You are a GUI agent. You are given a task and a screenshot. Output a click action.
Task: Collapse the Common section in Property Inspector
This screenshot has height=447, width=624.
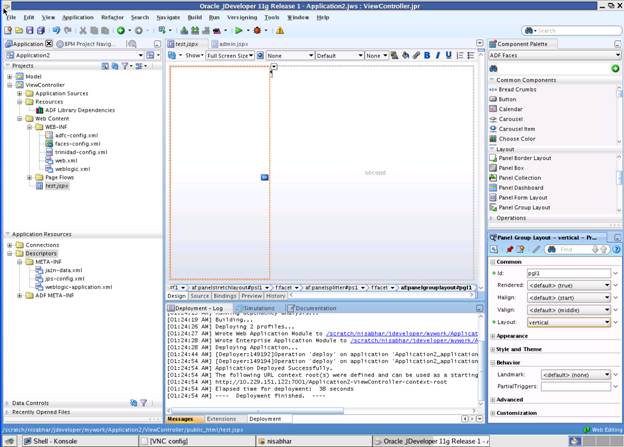(493, 261)
